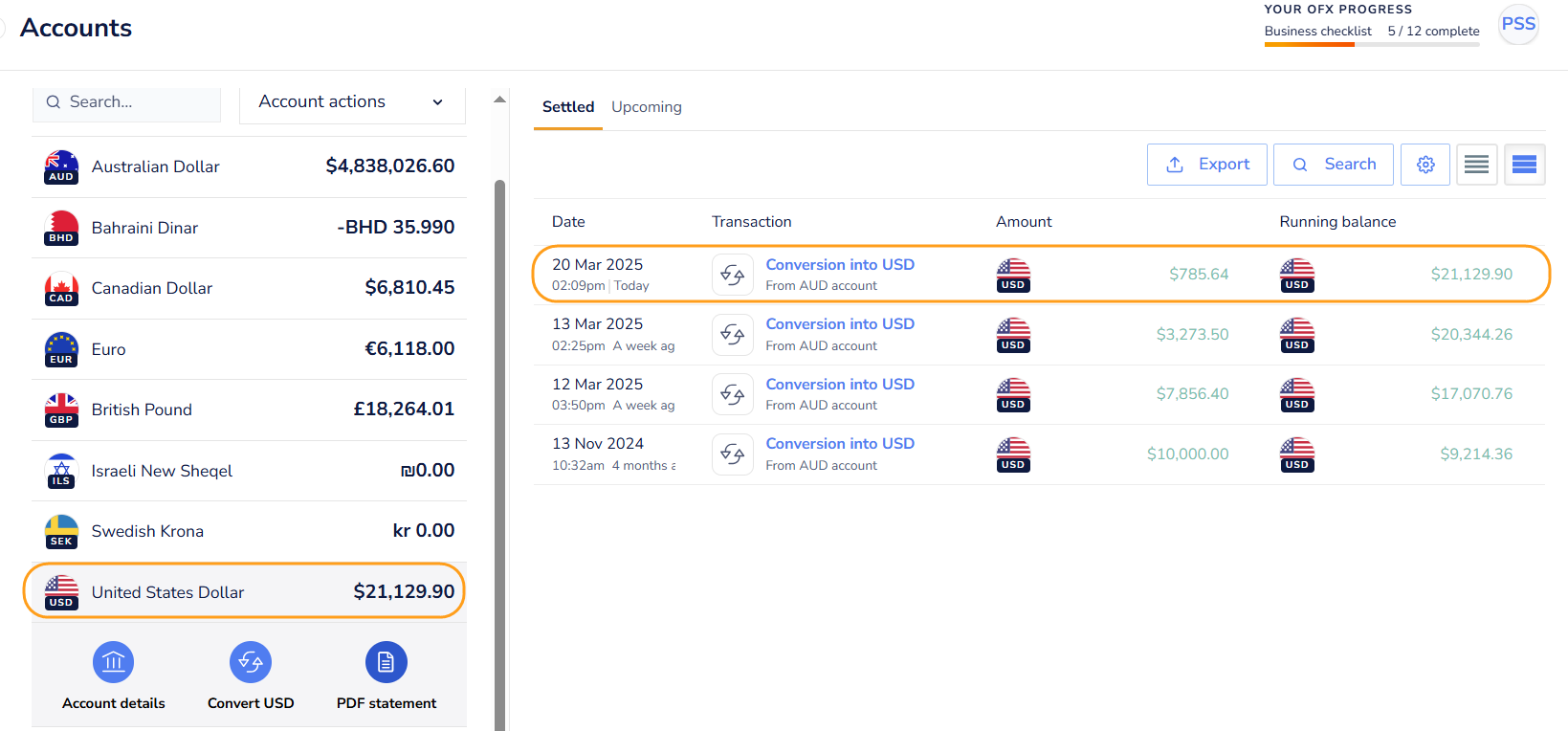Click the Israeli New Sheqel flag icon
Screen dimensions: 1568x731
pos(61,471)
